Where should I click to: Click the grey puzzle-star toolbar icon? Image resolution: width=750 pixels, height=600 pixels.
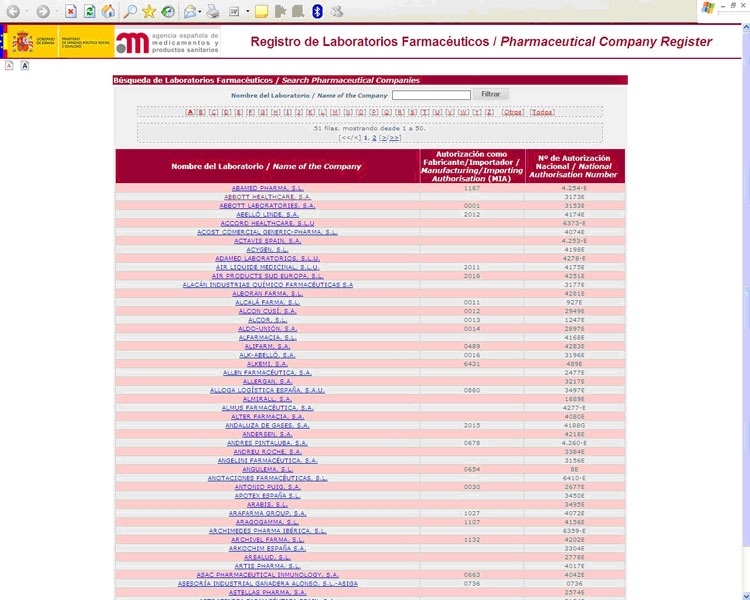tap(280, 11)
